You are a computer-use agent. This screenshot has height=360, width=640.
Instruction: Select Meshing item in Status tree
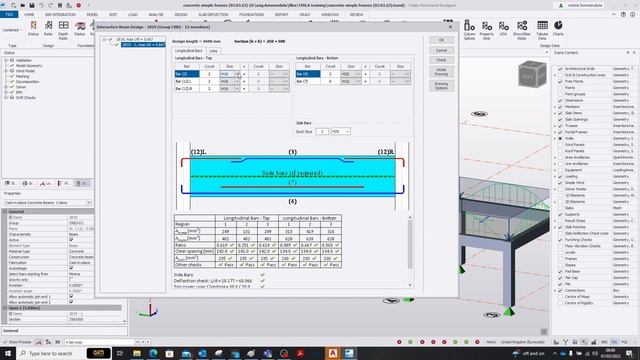[x=22, y=76]
